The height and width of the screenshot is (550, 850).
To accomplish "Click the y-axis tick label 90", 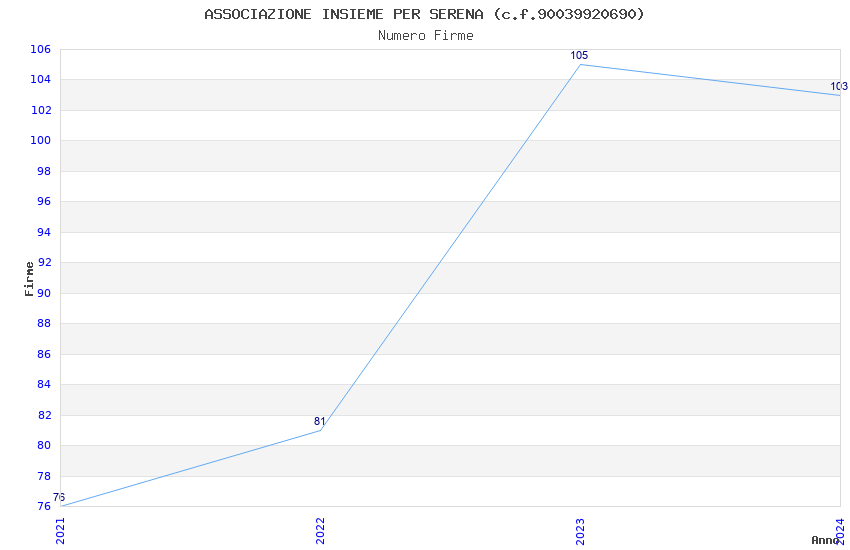I will pyautogui.click(x=44, y=293).
